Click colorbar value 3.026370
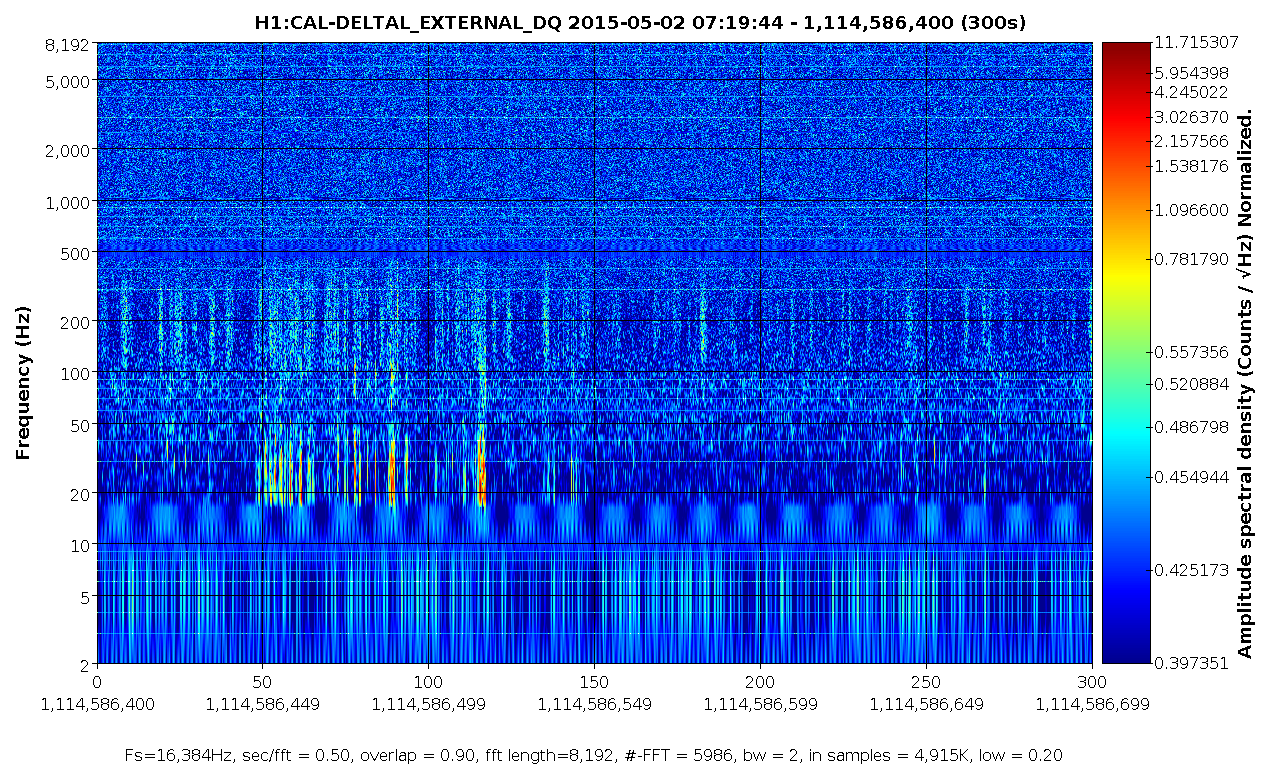 pos(1191,117)
